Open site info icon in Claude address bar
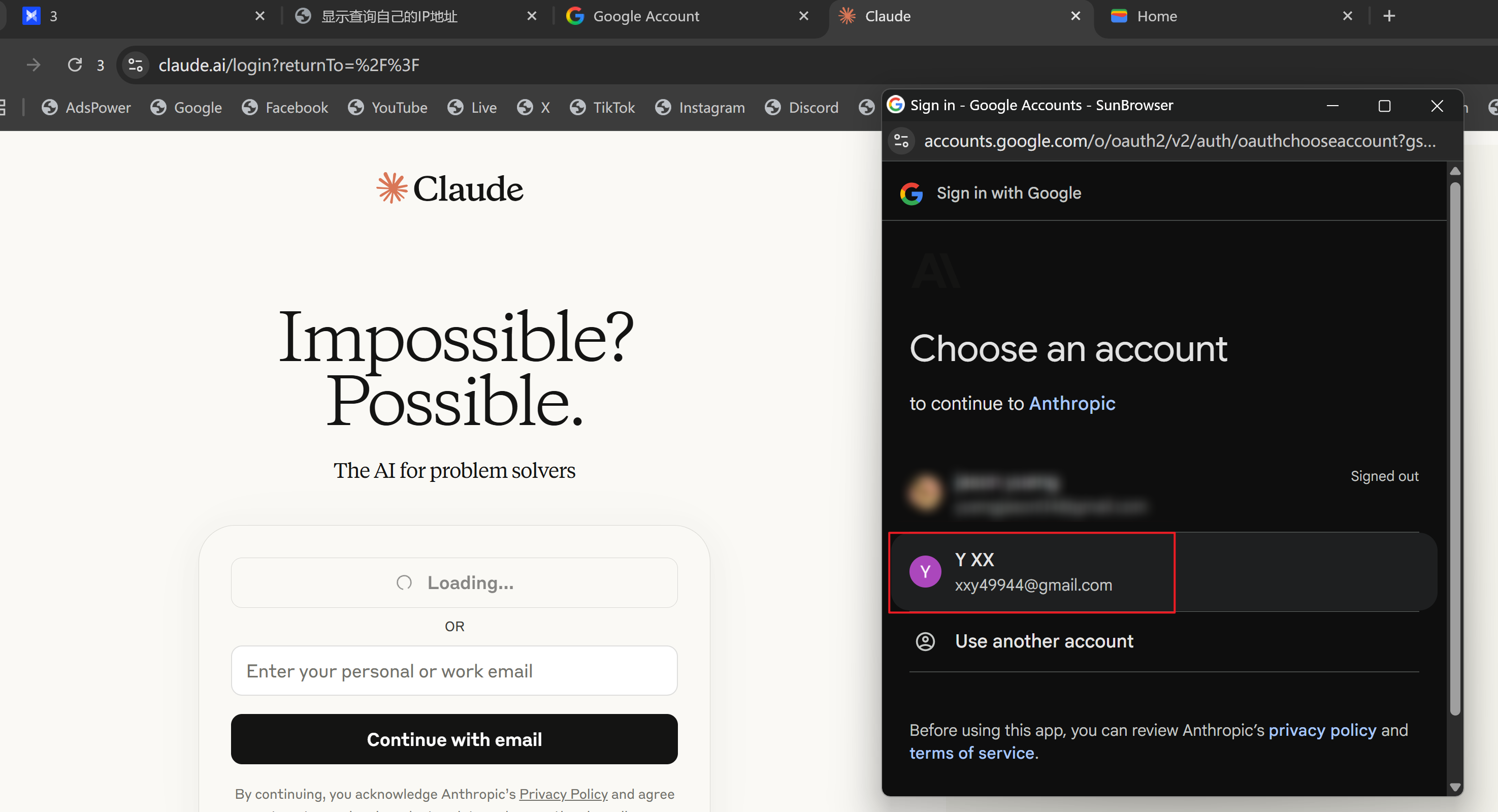Image resolution: width=1498 pixels, height=812 pixels. (136, 64)
